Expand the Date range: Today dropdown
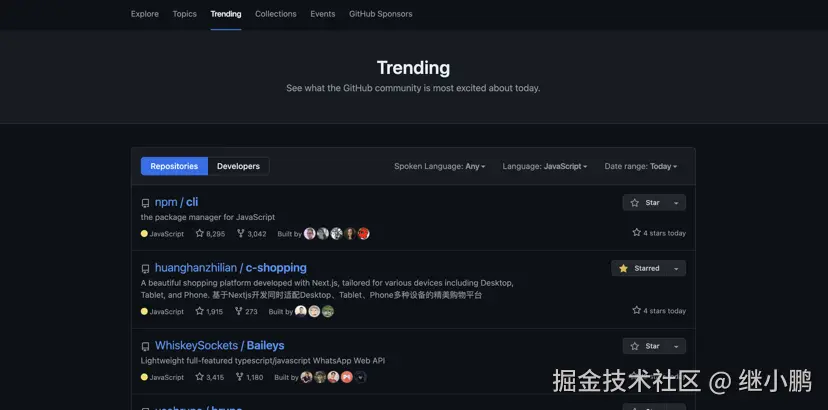This screenshot has height=410, width=828. pyautogui.click(x=640, y=166)
